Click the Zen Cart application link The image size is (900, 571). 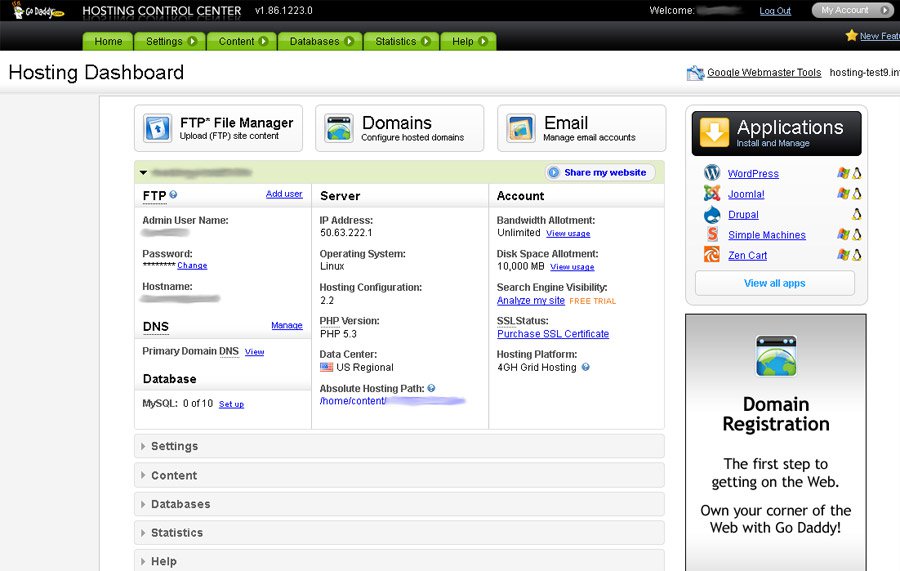click(x=747, y=255)
